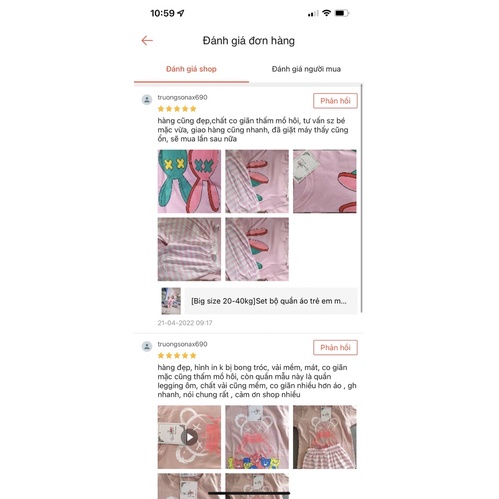Open the striped pink pants photo

pyautogui.click(x=189, y=249)
